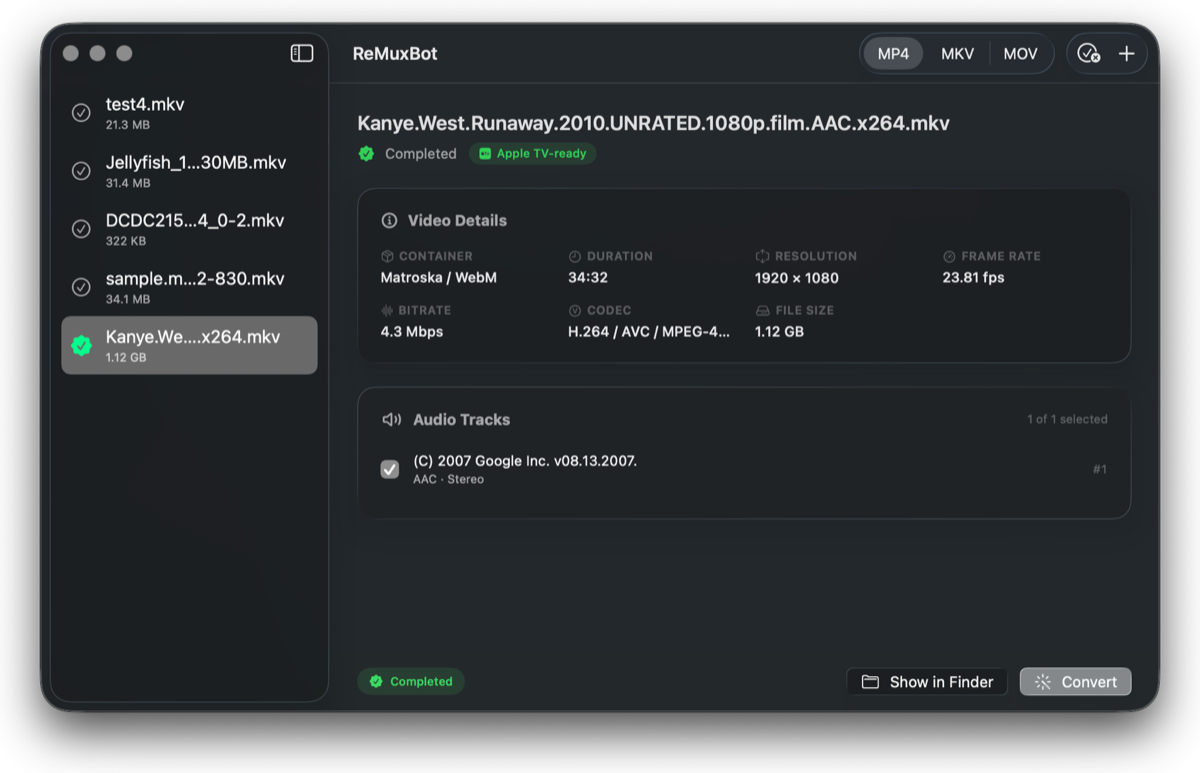Click the check icon beside sample.m...2-830.mkv
The image size is (1200, 773).
click(x=81, y=287)
